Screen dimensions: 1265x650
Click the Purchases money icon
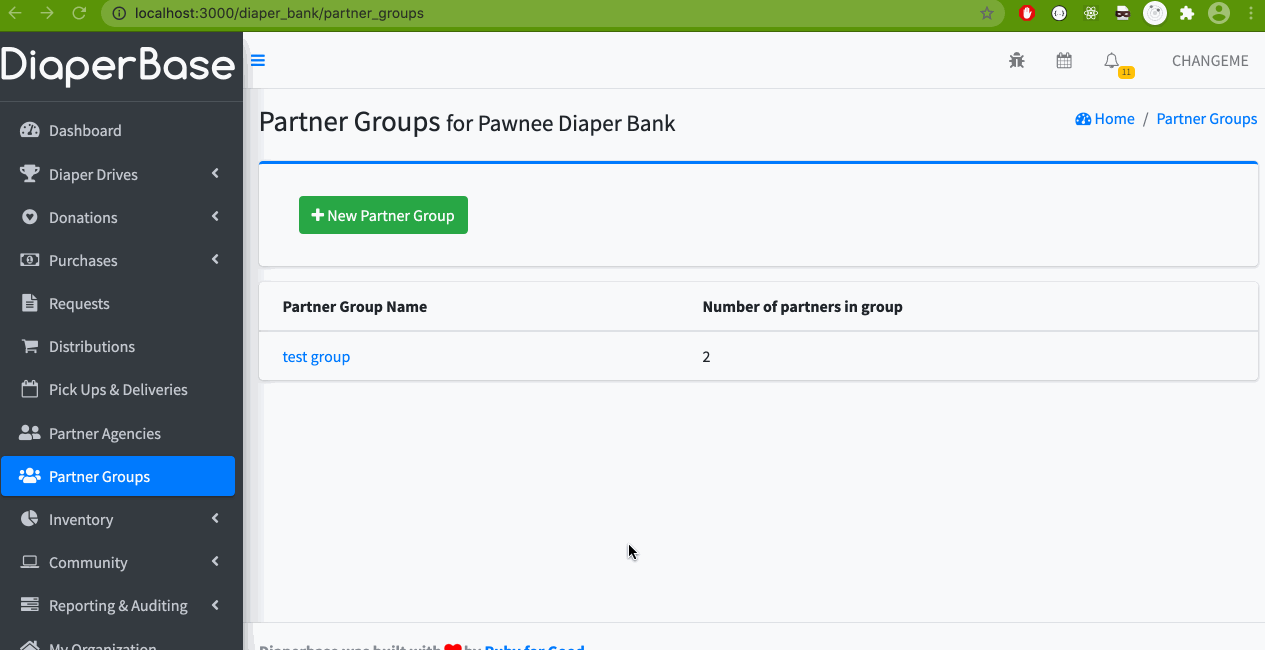click(x=30, y=260)
